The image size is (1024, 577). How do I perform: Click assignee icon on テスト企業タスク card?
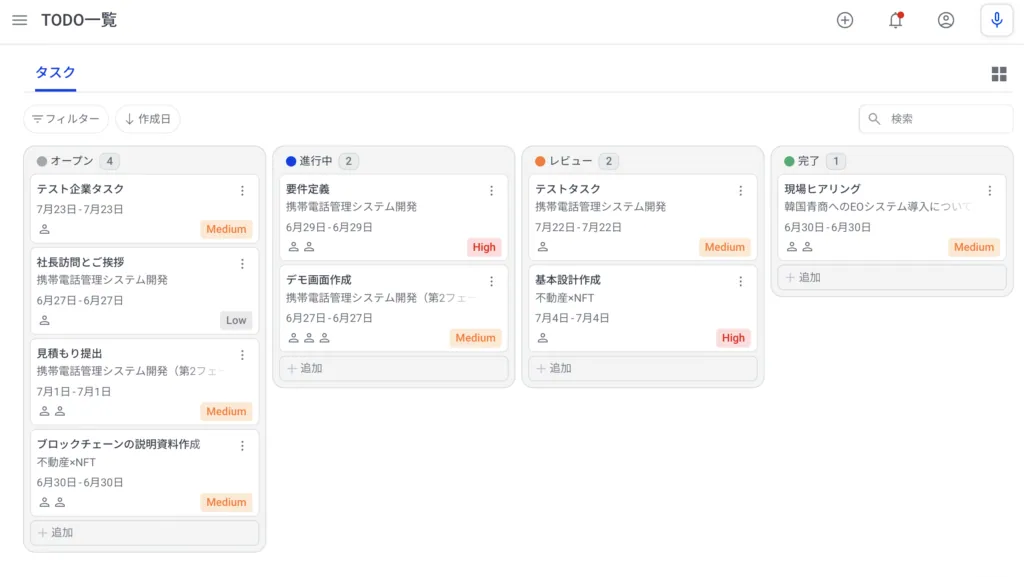click(44, 229)
